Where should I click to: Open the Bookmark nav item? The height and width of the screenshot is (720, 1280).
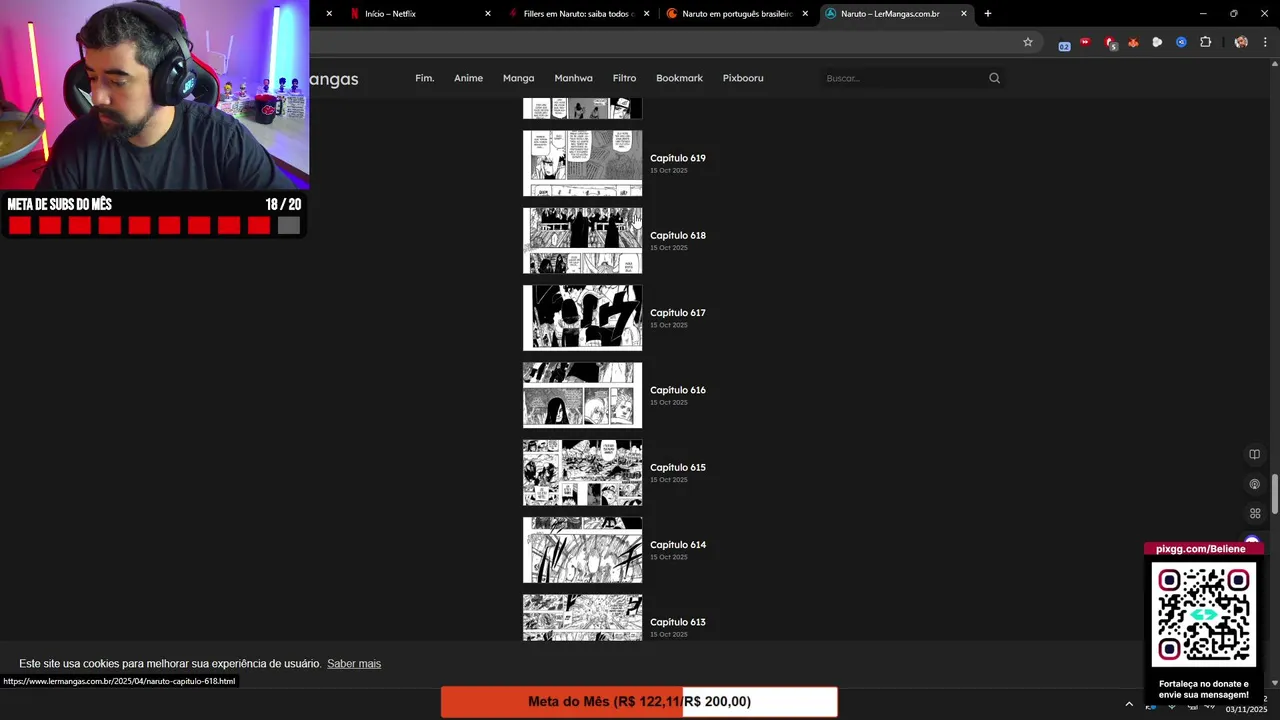[x=679, y=78]
